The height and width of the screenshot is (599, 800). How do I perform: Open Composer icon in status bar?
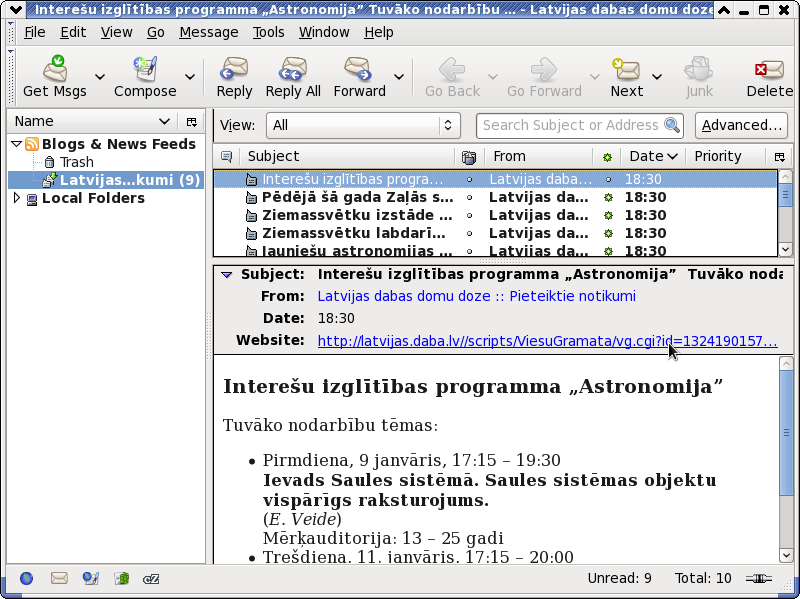coord(90,578)
